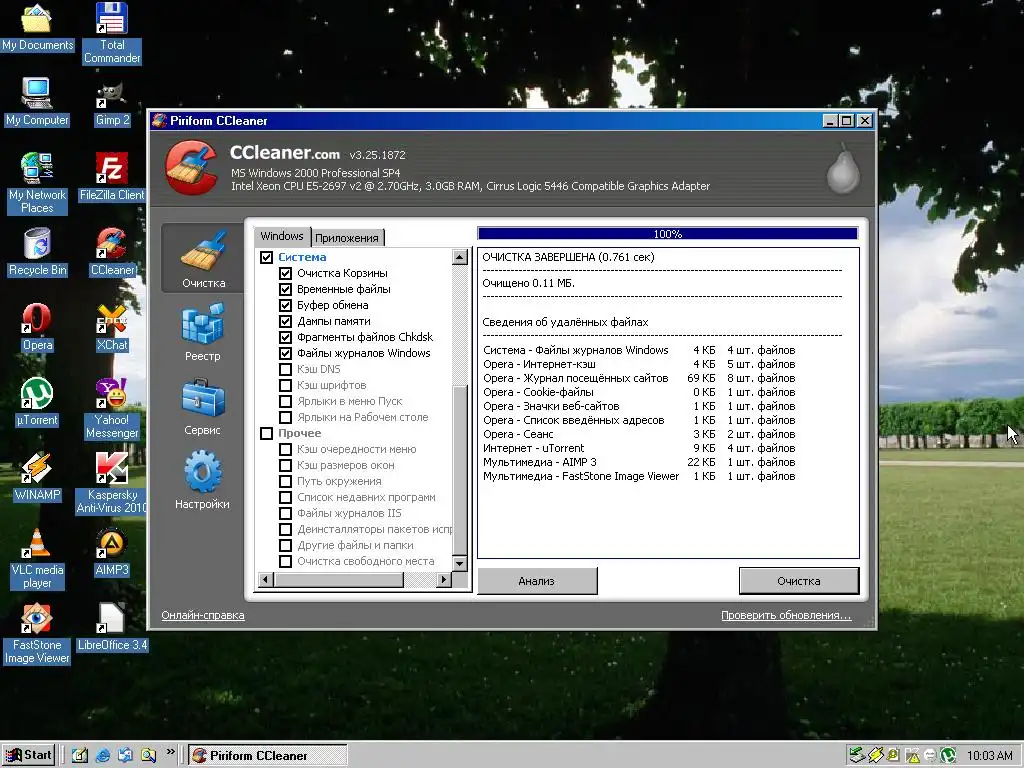Open the Очистка (Cleaner) sidebar section
The width and height of the screenshot is (1024, 768).
[203, 259]
